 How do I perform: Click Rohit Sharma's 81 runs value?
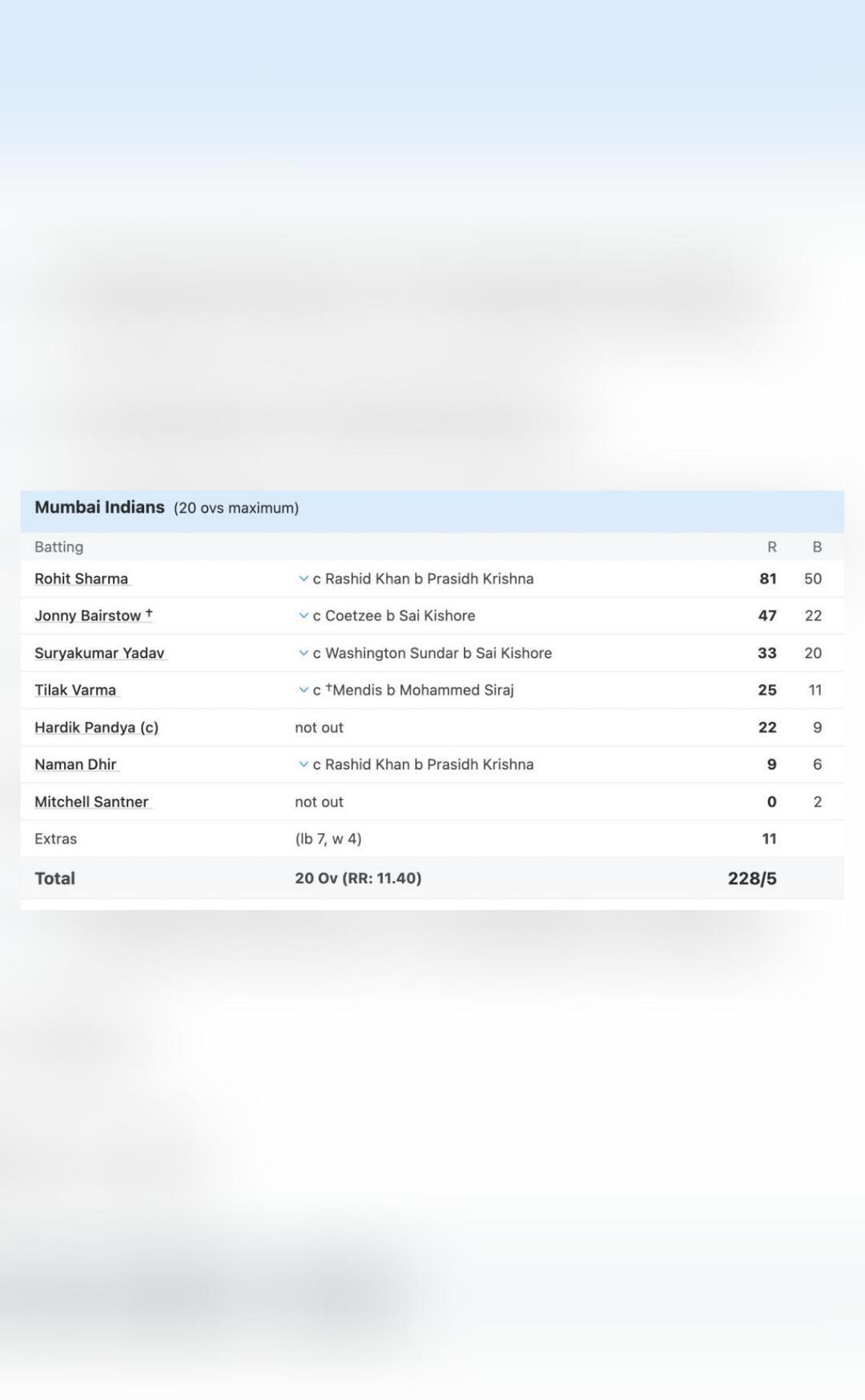[x=768, y=579]
